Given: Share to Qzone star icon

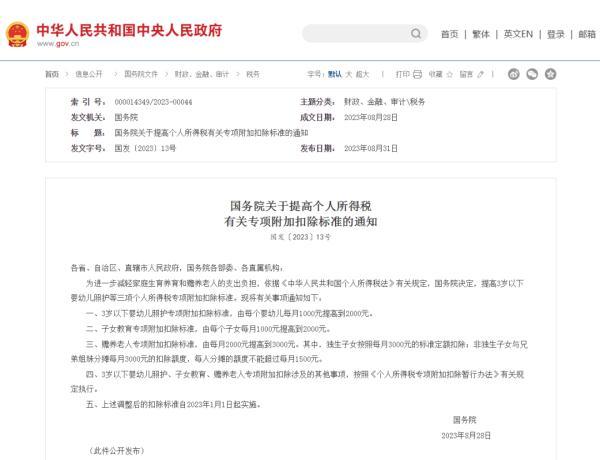Looking at the screenshot, I should 551,74.
